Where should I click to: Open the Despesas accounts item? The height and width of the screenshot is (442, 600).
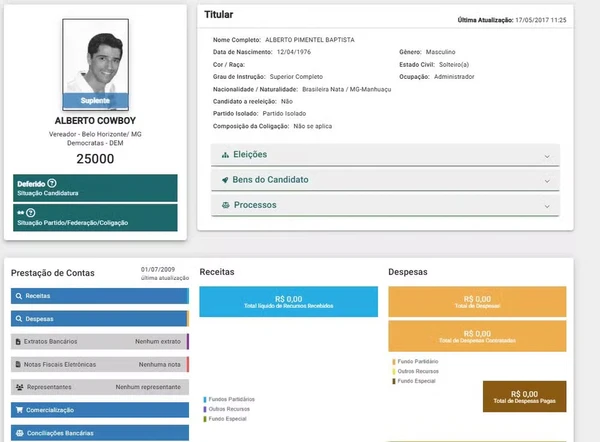[x=100, y=319]
